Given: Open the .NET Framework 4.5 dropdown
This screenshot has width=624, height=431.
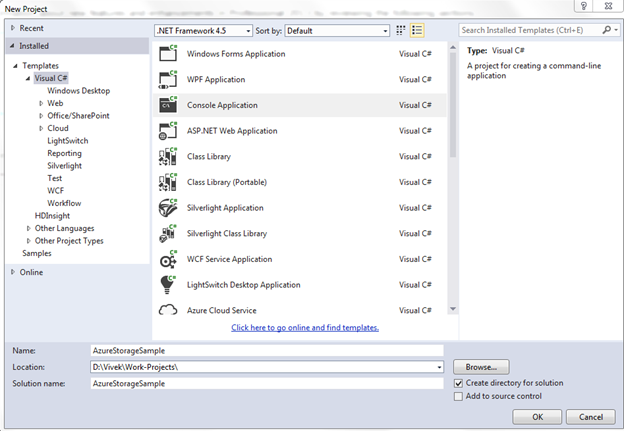Looking at the screenshot, I should 203,31.
